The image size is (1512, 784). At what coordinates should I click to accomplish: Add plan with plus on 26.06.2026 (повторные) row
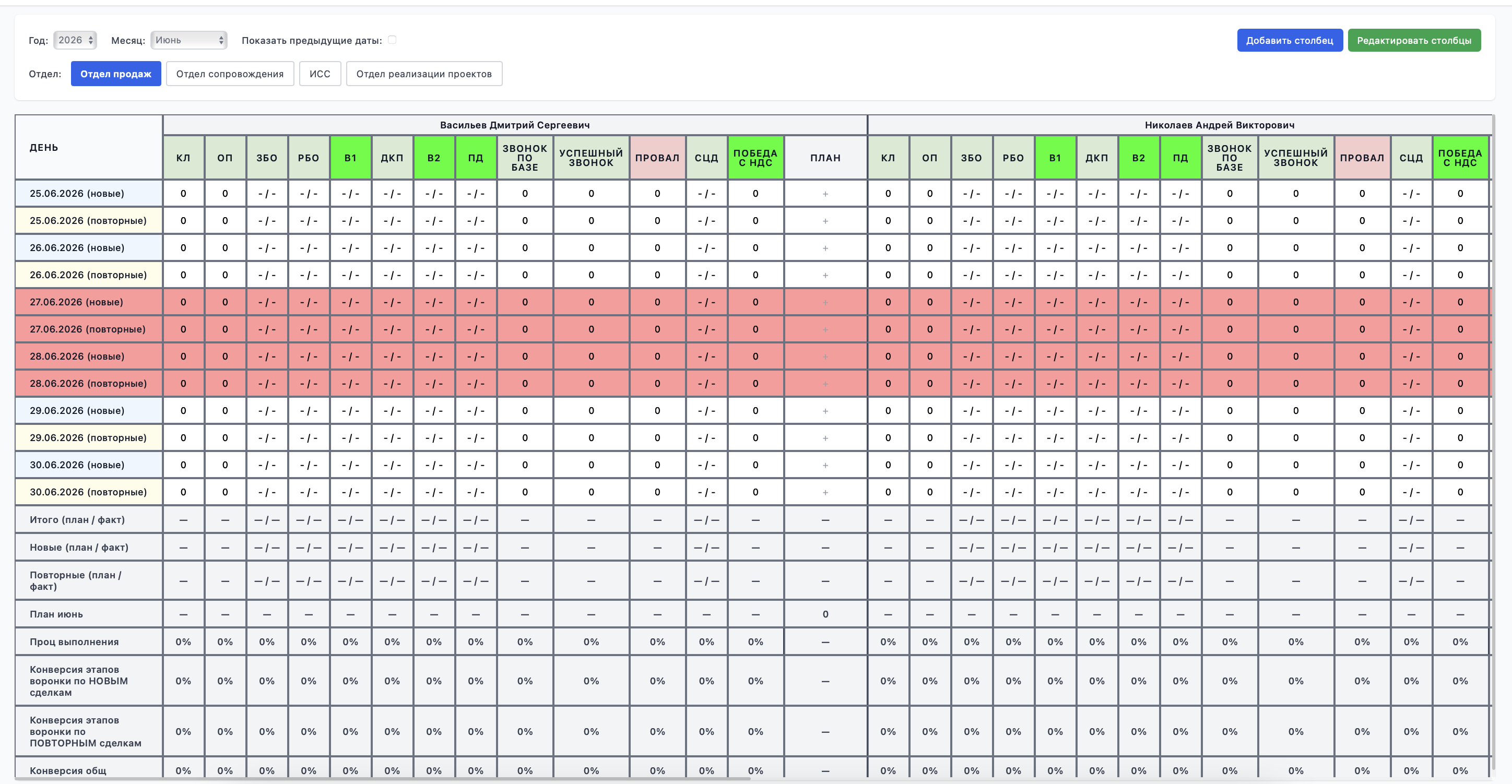825,275
